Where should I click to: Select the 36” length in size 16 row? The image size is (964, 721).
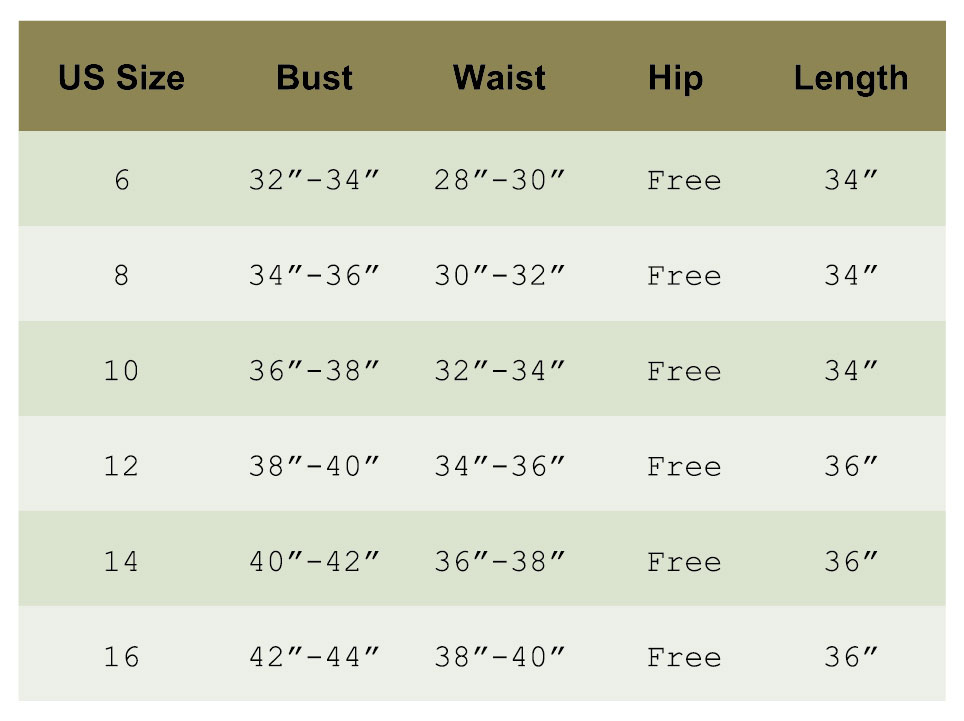pyautogui.click(x=851, y=658)
